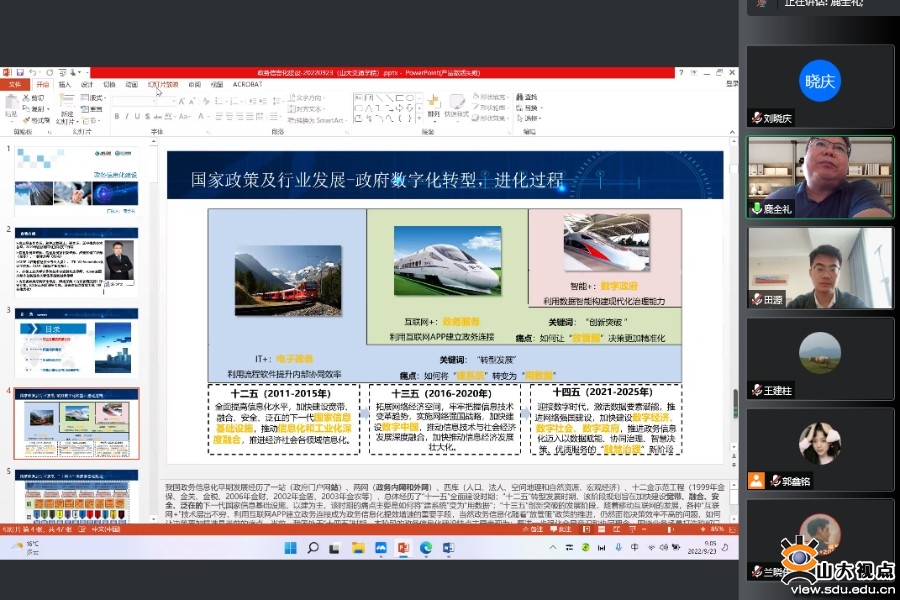Toggle justify text alignment

(x=250, y=117)
